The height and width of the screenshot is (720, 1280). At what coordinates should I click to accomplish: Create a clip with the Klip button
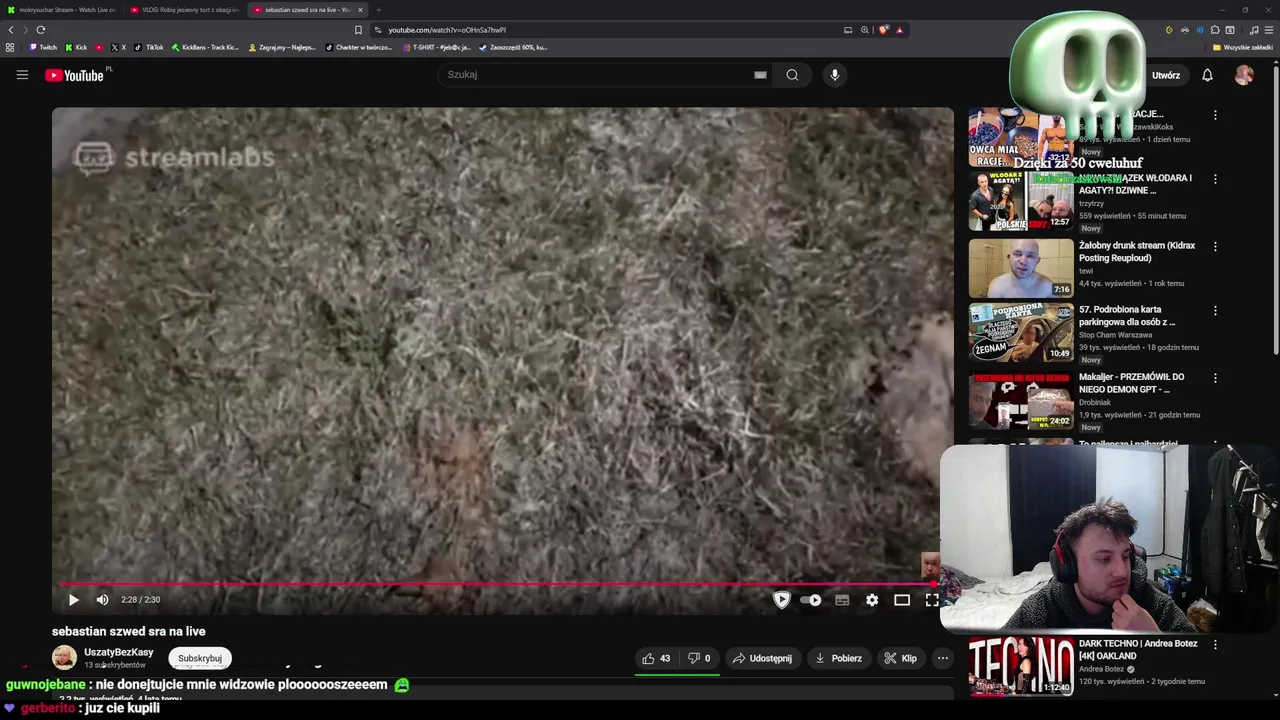[x=900, y=658]
